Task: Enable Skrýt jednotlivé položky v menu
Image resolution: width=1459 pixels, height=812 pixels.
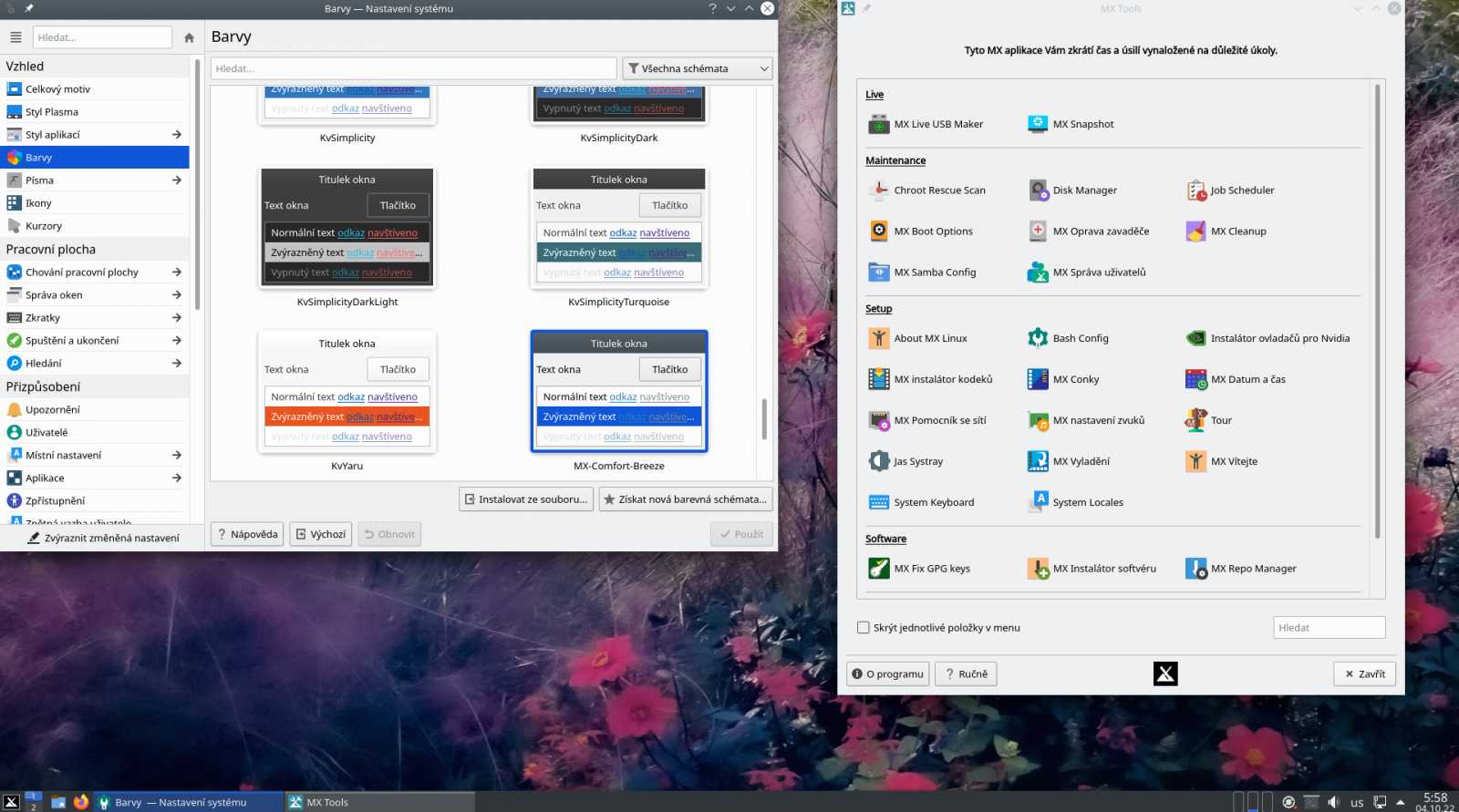Action: click(864, 628)
